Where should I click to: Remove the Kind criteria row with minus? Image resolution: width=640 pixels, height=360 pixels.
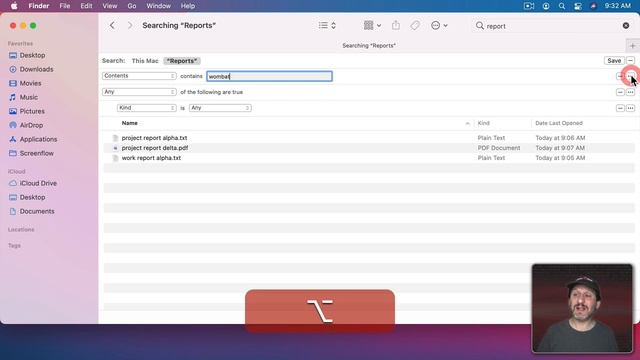pos(620,108)
